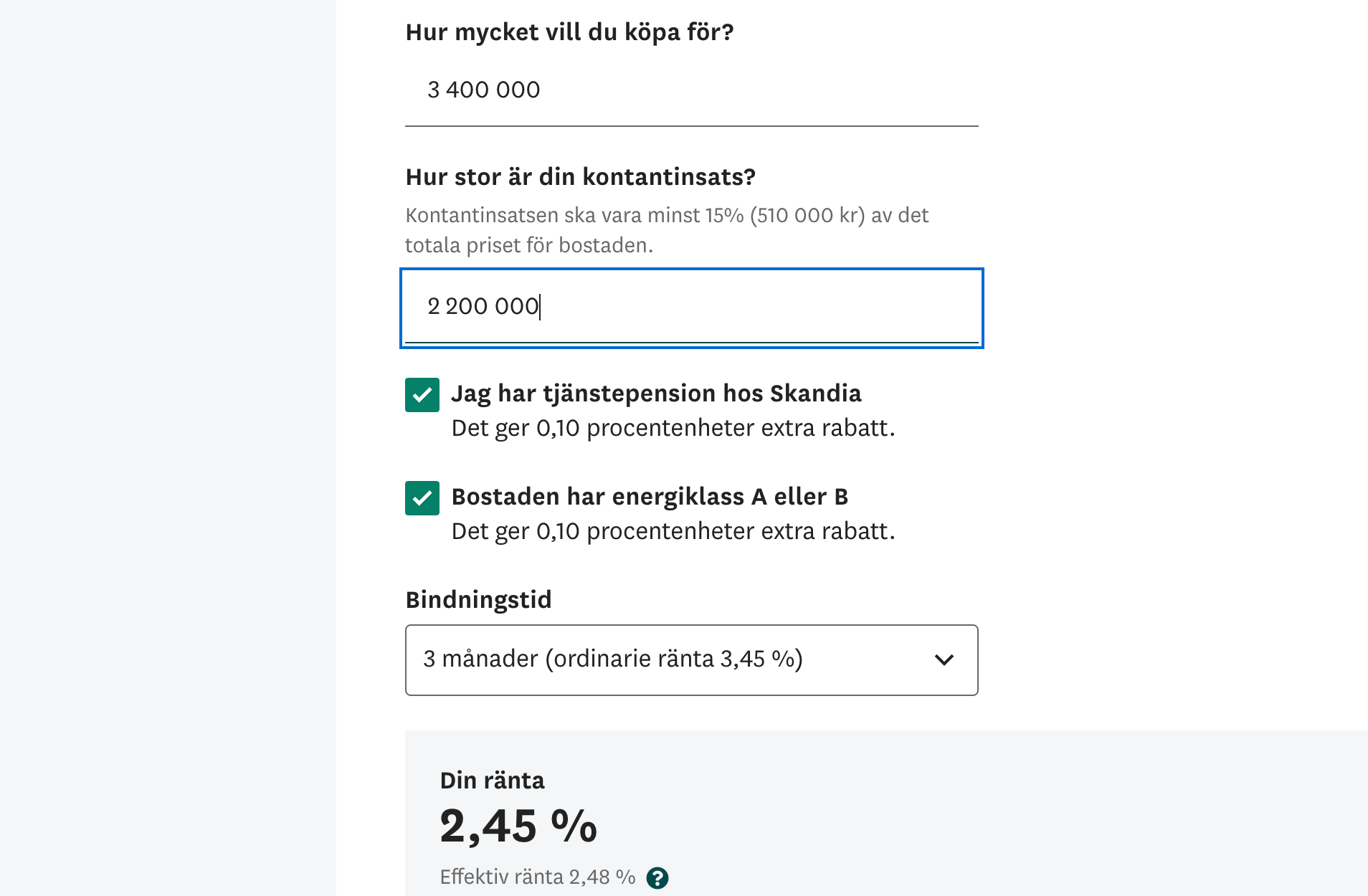This screenshot has width=1368, height=896.
Task: Uncheck the tjänstepension hos Skandia checkbox
Action: click(x=422, y=395)
